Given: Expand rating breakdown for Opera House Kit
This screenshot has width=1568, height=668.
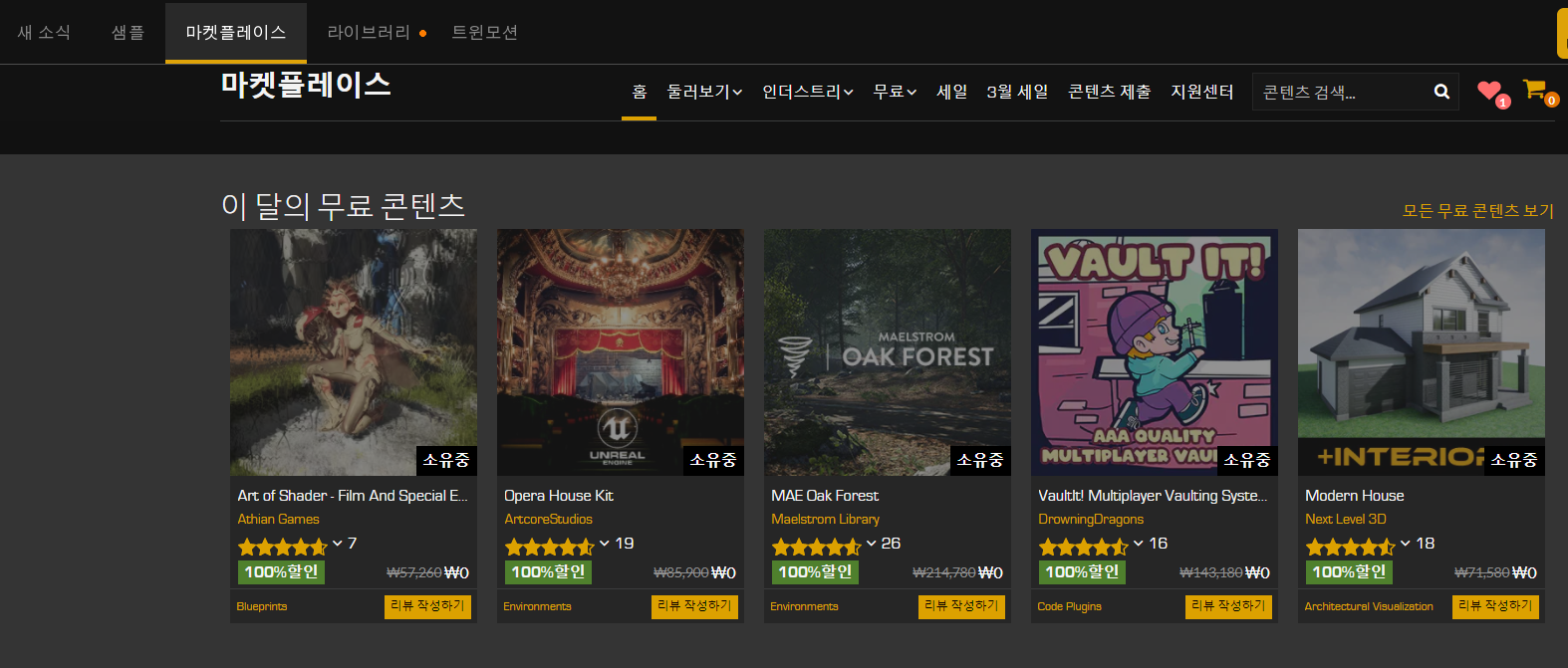Looking at the screenshot, I should (x=605, y=544).
